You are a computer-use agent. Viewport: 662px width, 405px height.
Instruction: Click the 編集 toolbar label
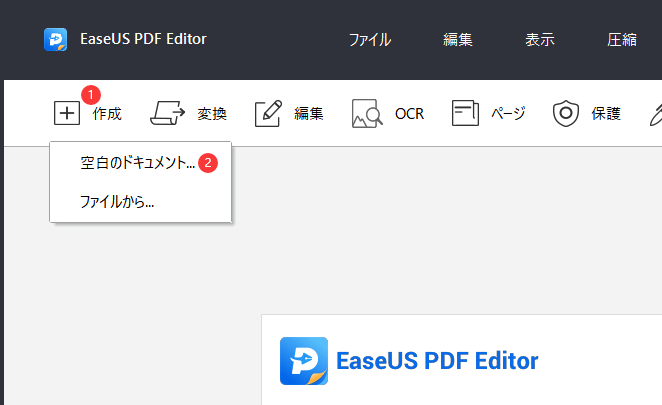(x=309, y=114)
